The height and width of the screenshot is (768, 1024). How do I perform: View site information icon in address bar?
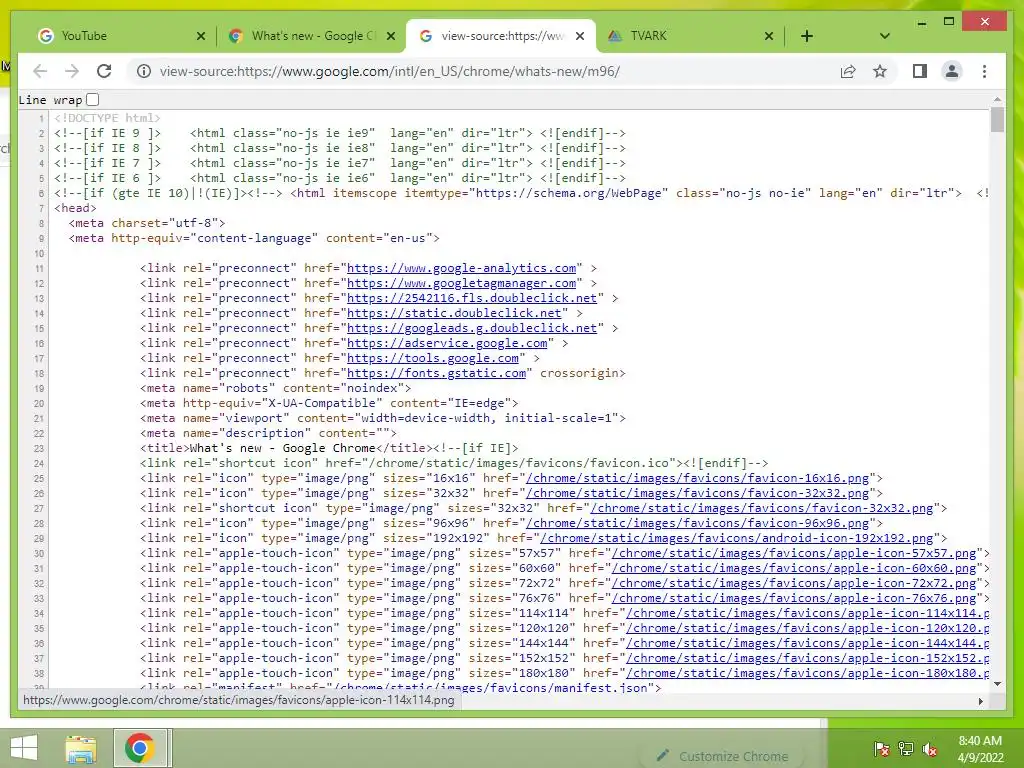tap(144, 71)
